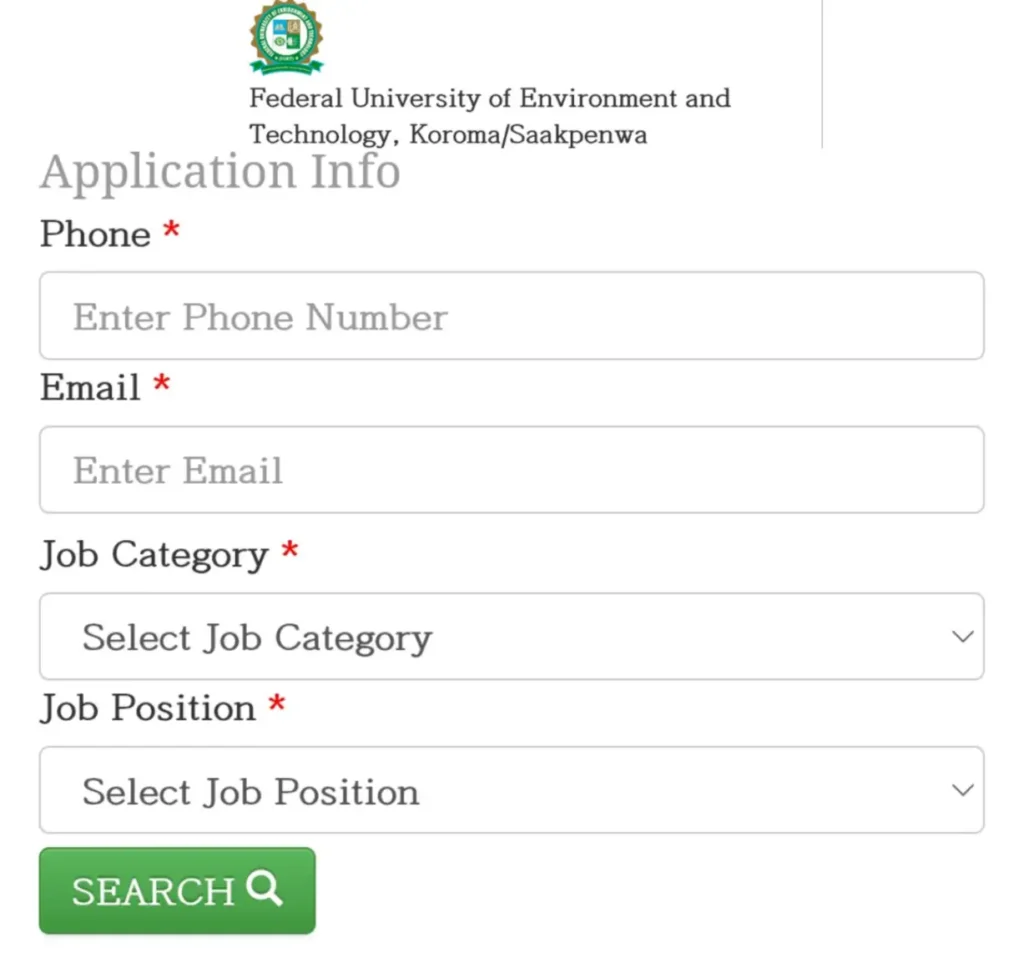Expand the Select Job Position chevron
This screenshot has height=958, width=1024.
click(962, 790)
